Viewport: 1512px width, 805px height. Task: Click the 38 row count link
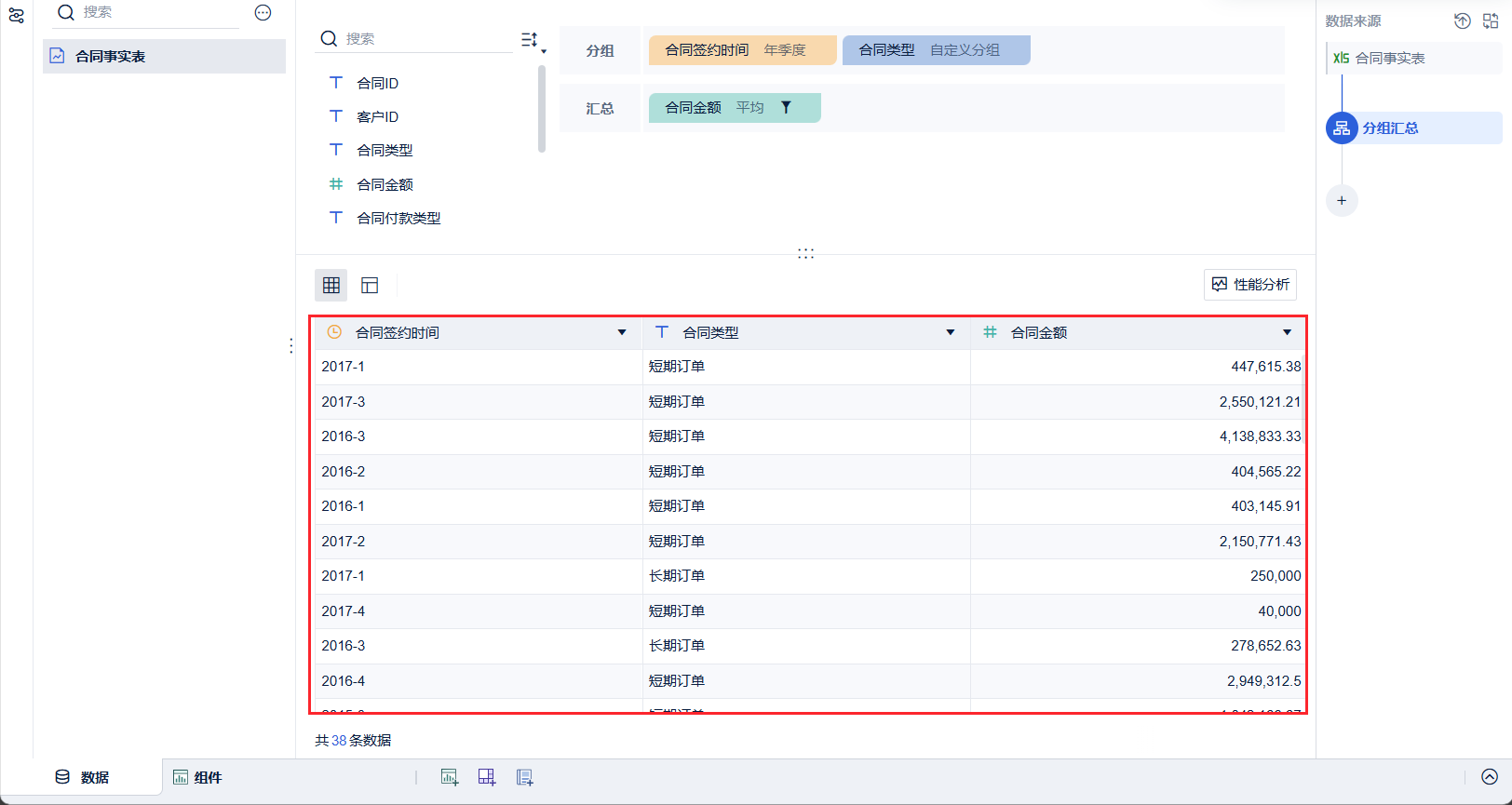tap(339, 741)
